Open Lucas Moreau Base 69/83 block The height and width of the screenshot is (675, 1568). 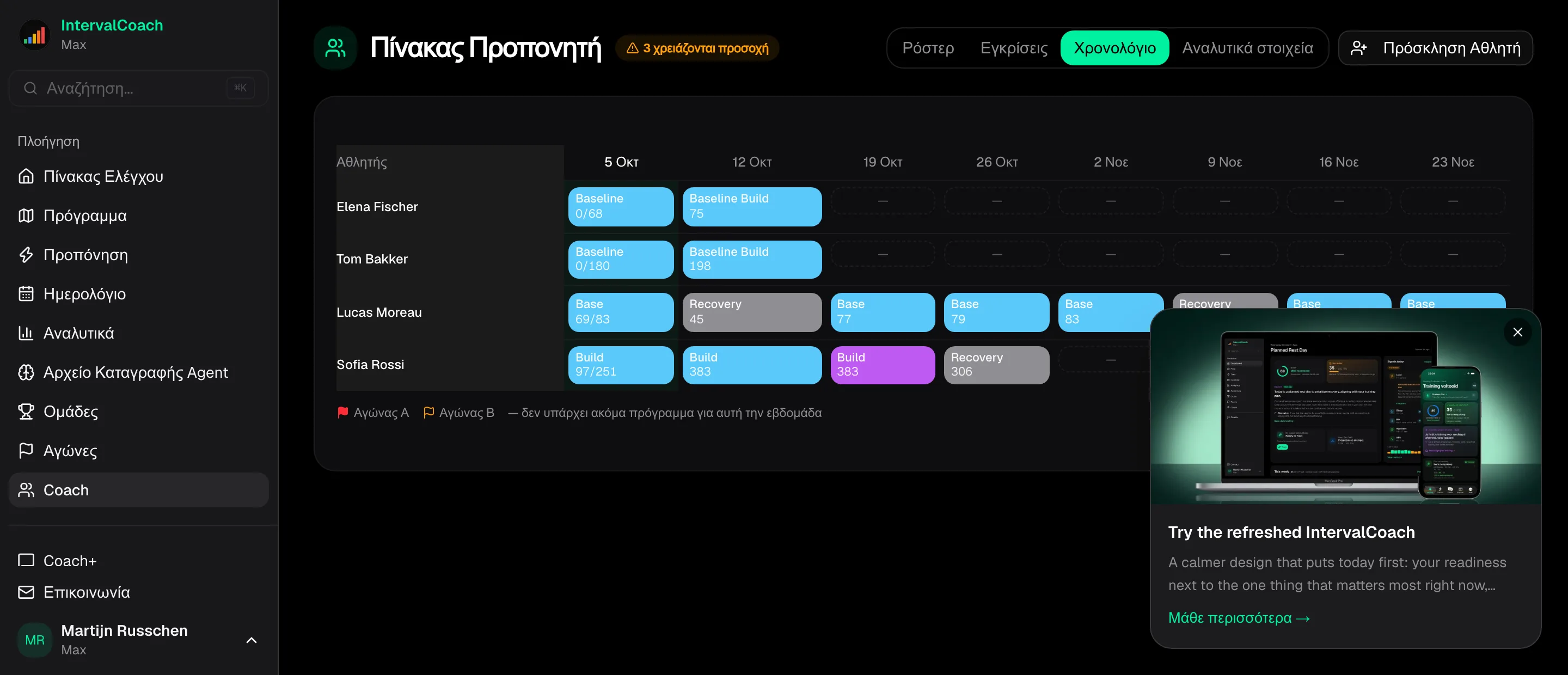pos(620,311)
